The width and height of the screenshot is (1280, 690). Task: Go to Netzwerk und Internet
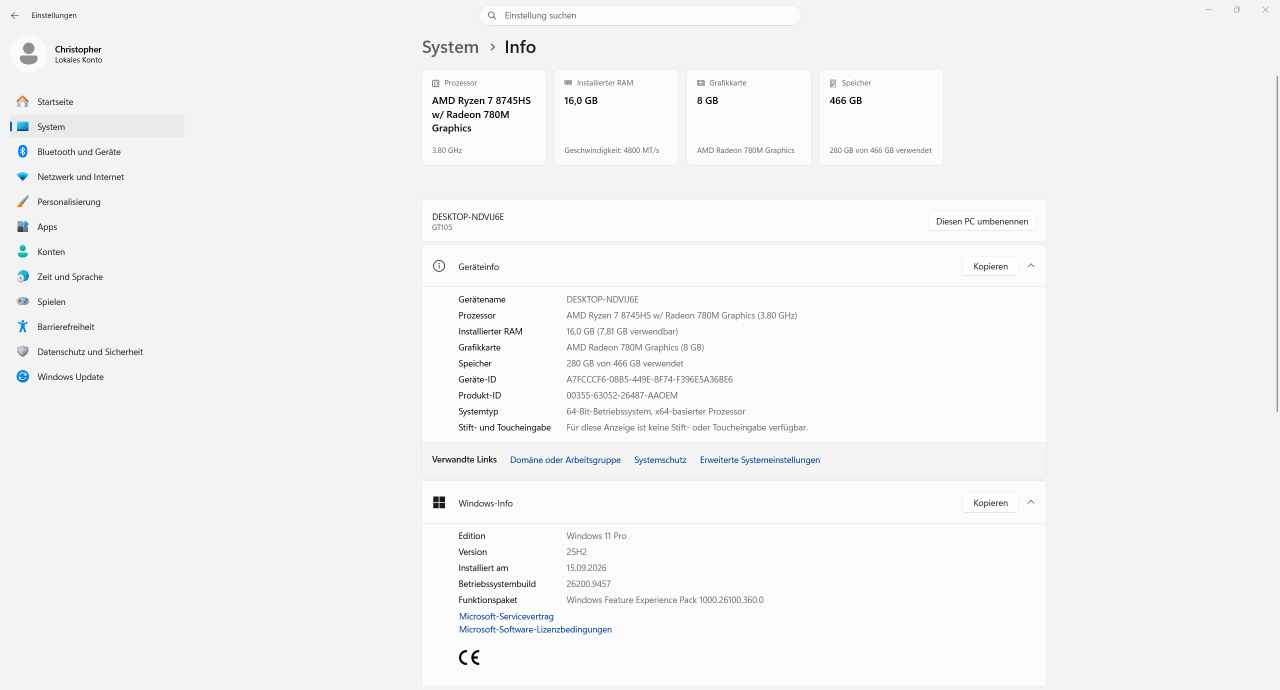pyautogui.click(x=97, y=177)
